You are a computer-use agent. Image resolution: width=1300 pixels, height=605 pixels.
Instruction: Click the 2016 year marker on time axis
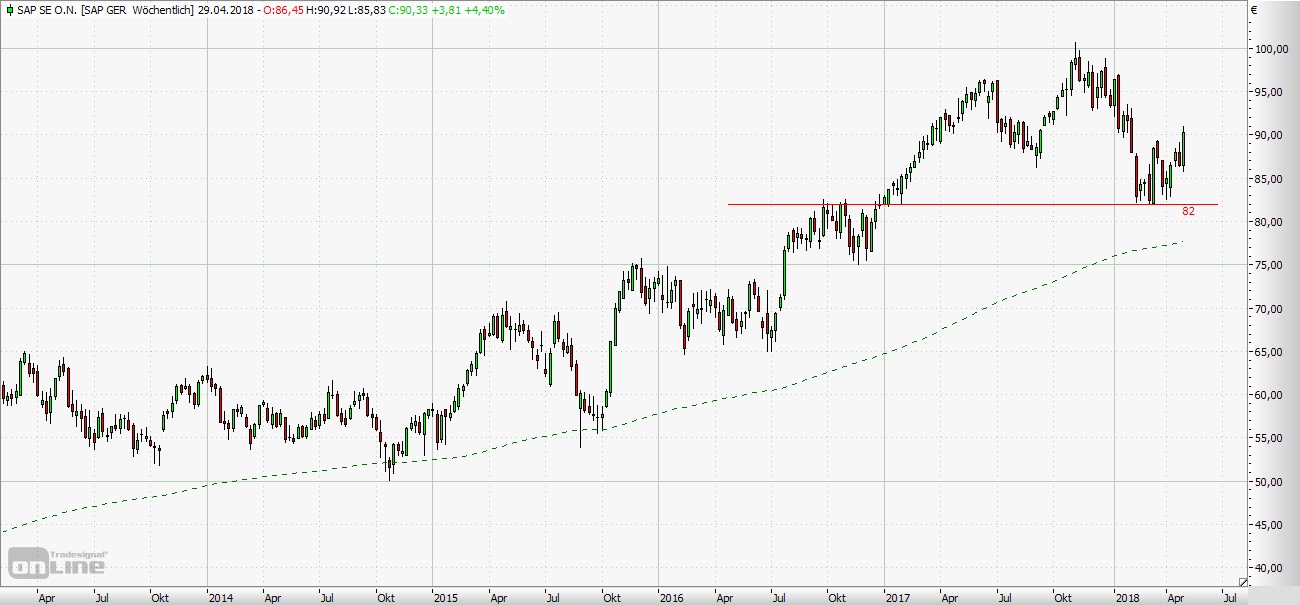coord(670,598)
